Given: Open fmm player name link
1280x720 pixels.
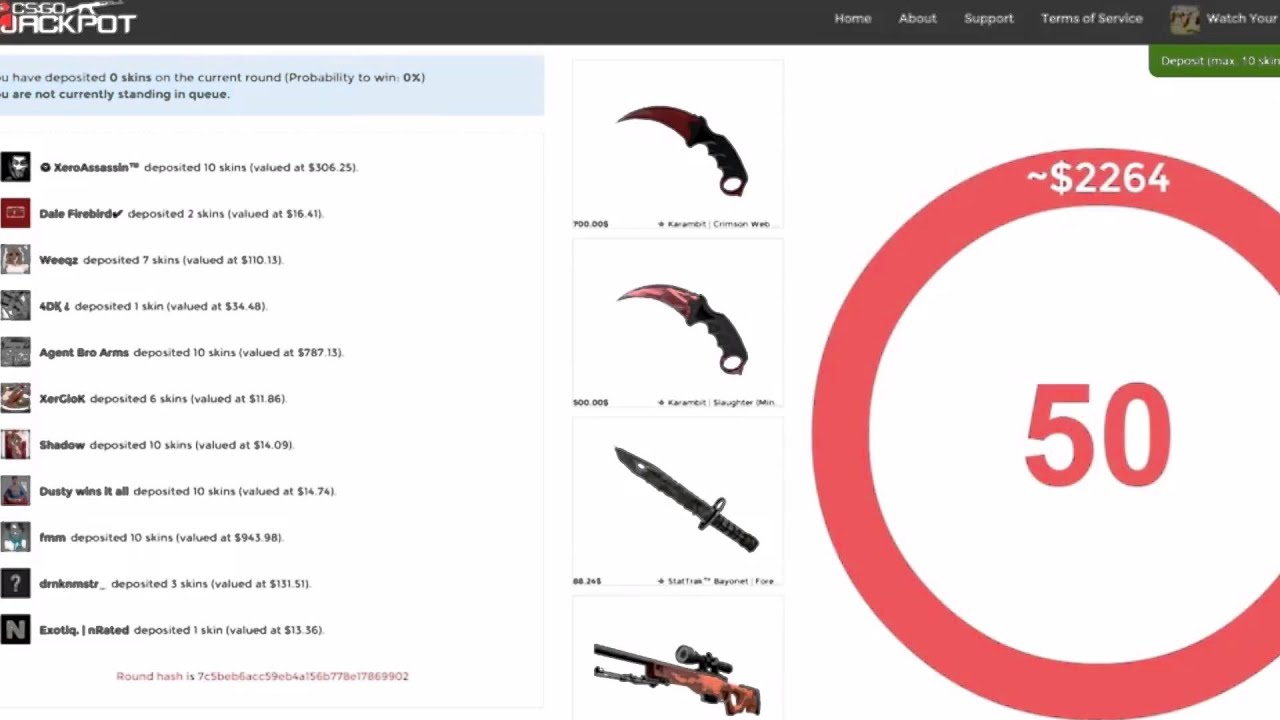Looking at the screenshot, I should point(52,537).
